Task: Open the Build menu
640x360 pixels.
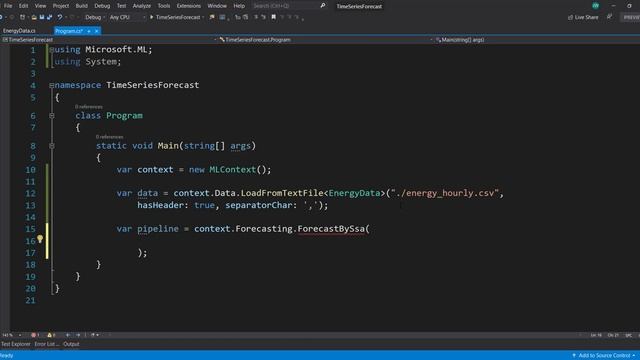Action: click(x=82, y=6)
